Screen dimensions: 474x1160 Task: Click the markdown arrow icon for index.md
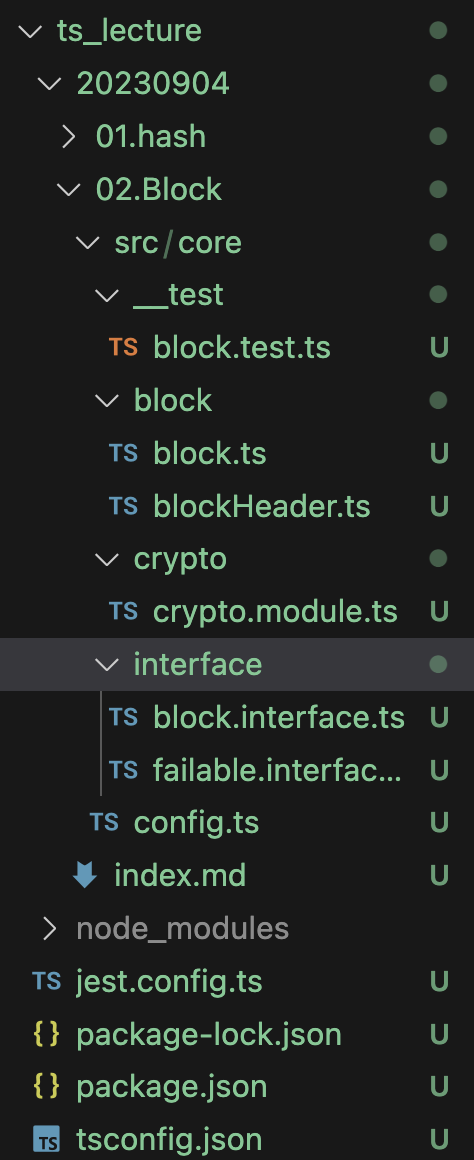85,875
